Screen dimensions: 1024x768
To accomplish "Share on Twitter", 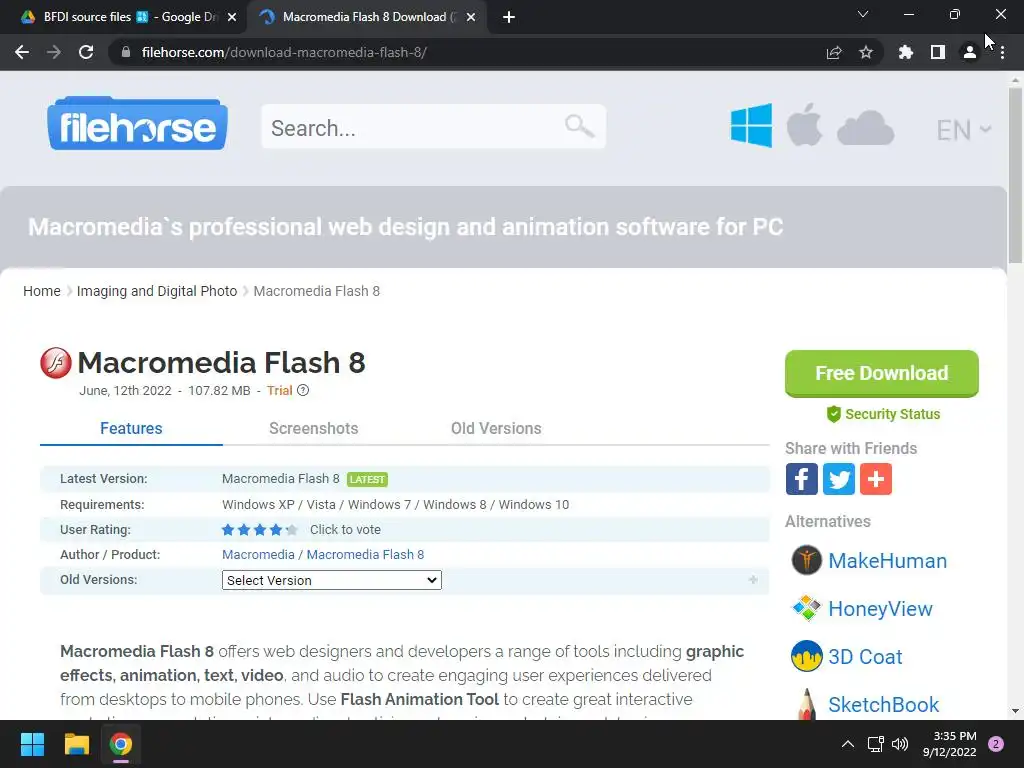I will 839,479.
